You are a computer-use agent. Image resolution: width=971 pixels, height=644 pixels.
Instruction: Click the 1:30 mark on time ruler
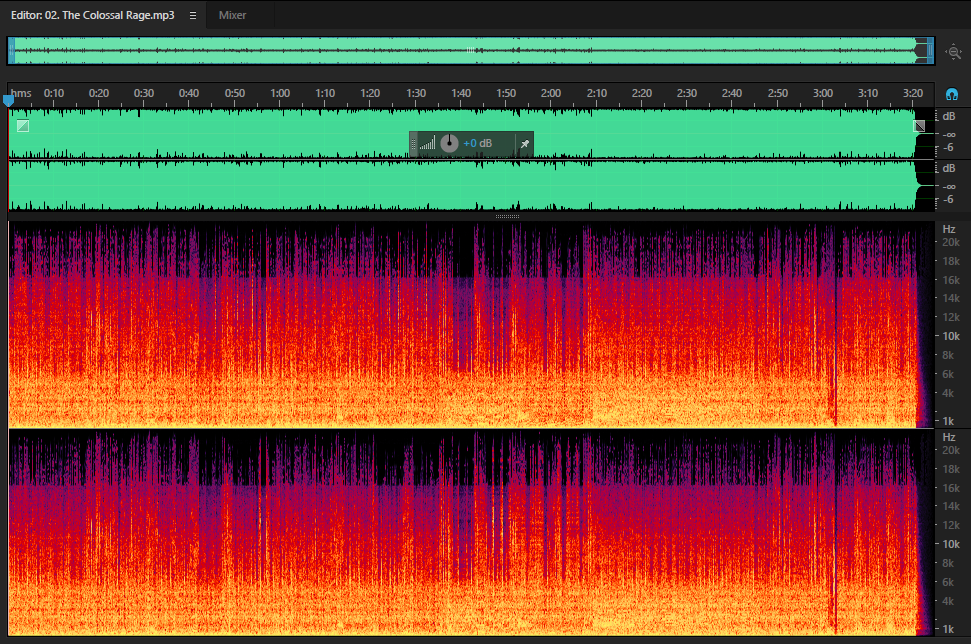(x=416, y=93)
